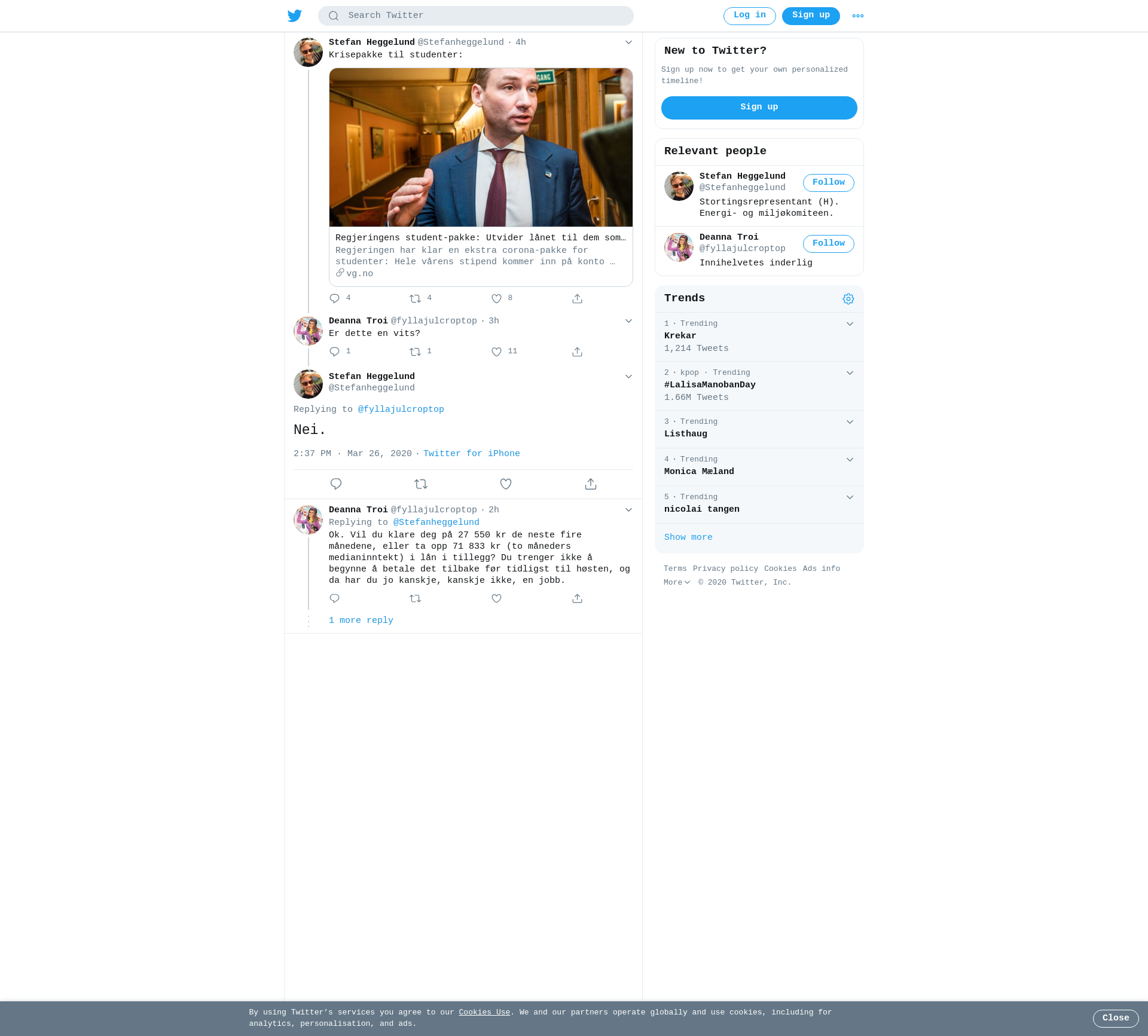Viewport: 1148px width, 1036px height.
Task: Close the cookies notice
Action: (1116, 1018)
